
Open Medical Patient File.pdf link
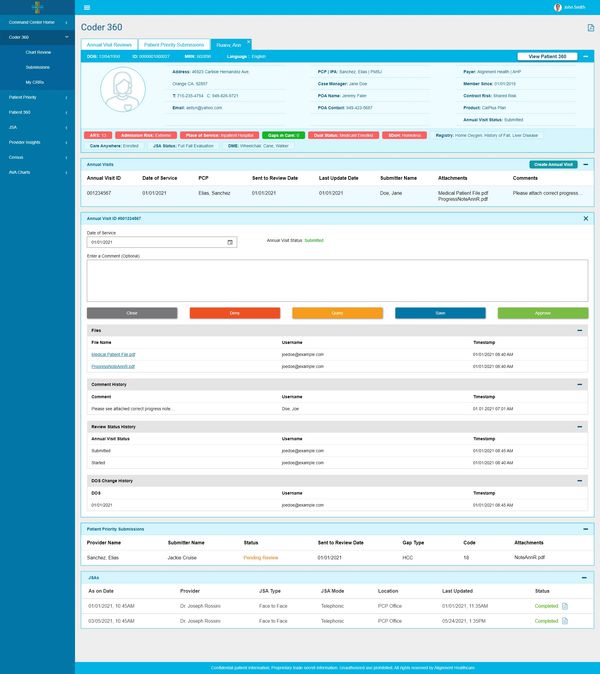113,355
